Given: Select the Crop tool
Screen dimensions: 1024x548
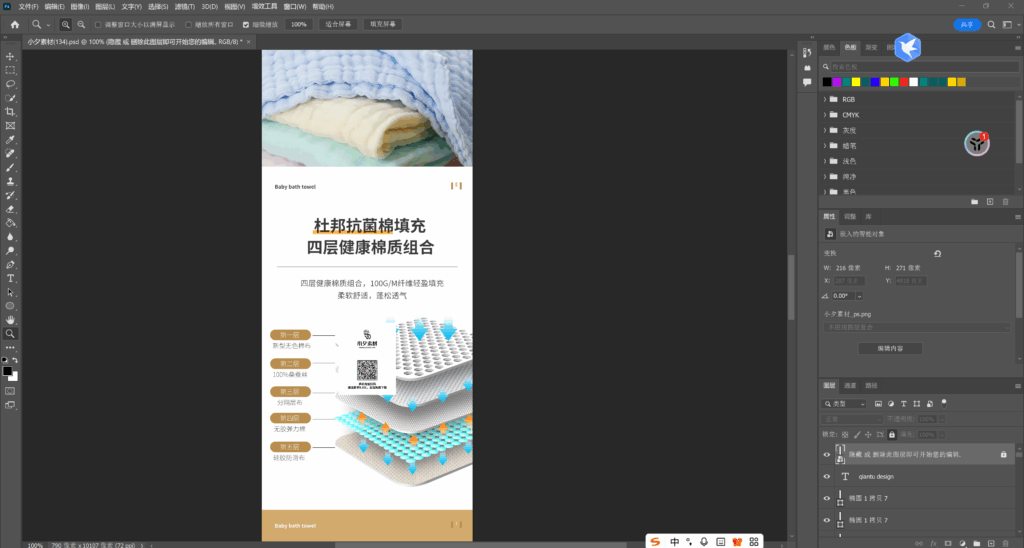Looking at the screenshot, I should pyautogui.click(x=10, y=112).
